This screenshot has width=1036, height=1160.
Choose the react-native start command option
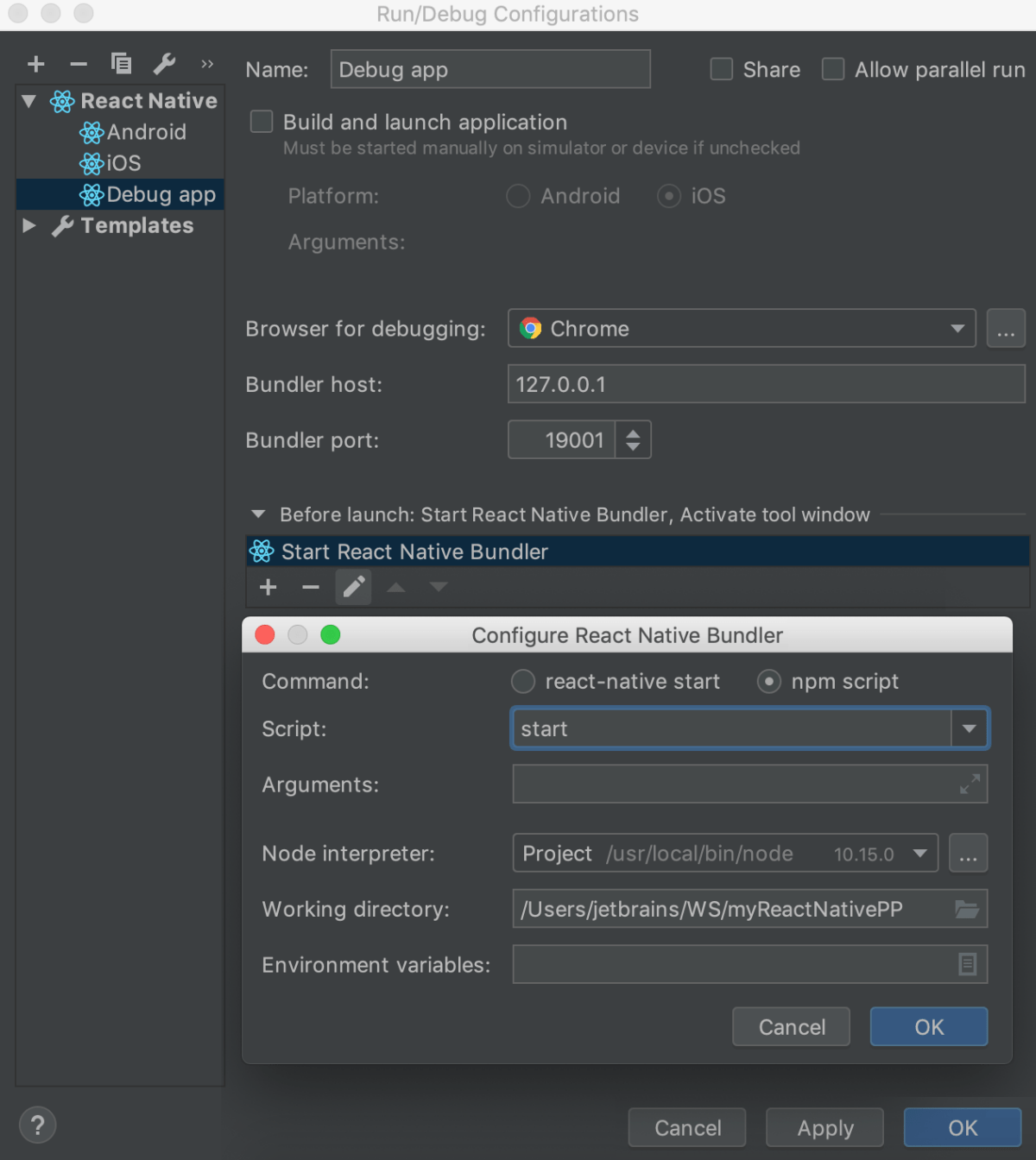coord(523,682)
